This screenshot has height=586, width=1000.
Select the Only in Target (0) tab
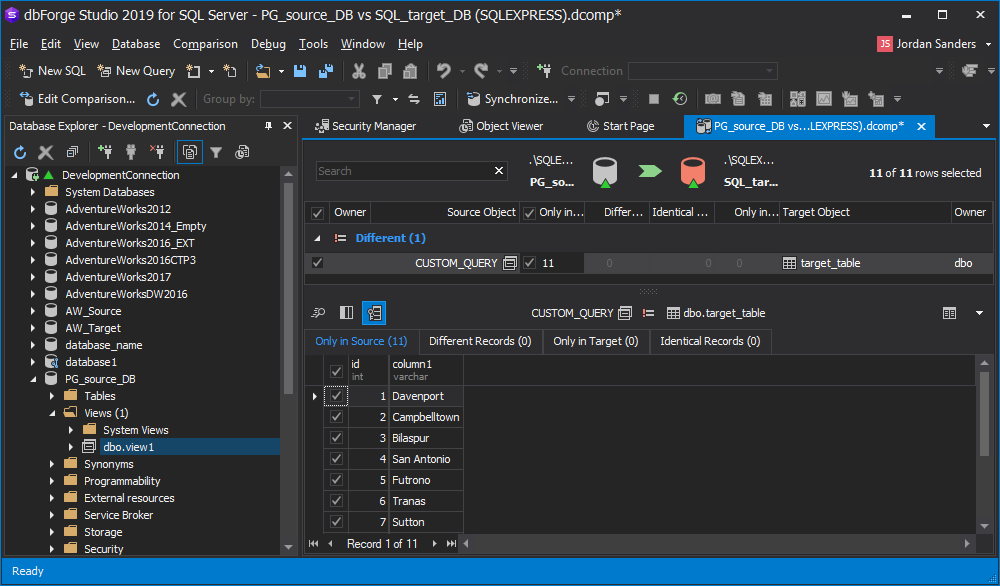click(x=596, y=341)
